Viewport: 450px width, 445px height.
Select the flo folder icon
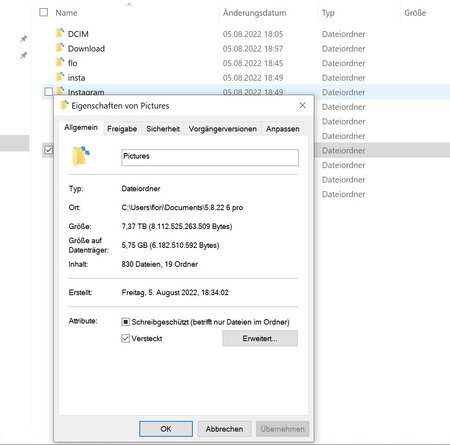[60, 62]
